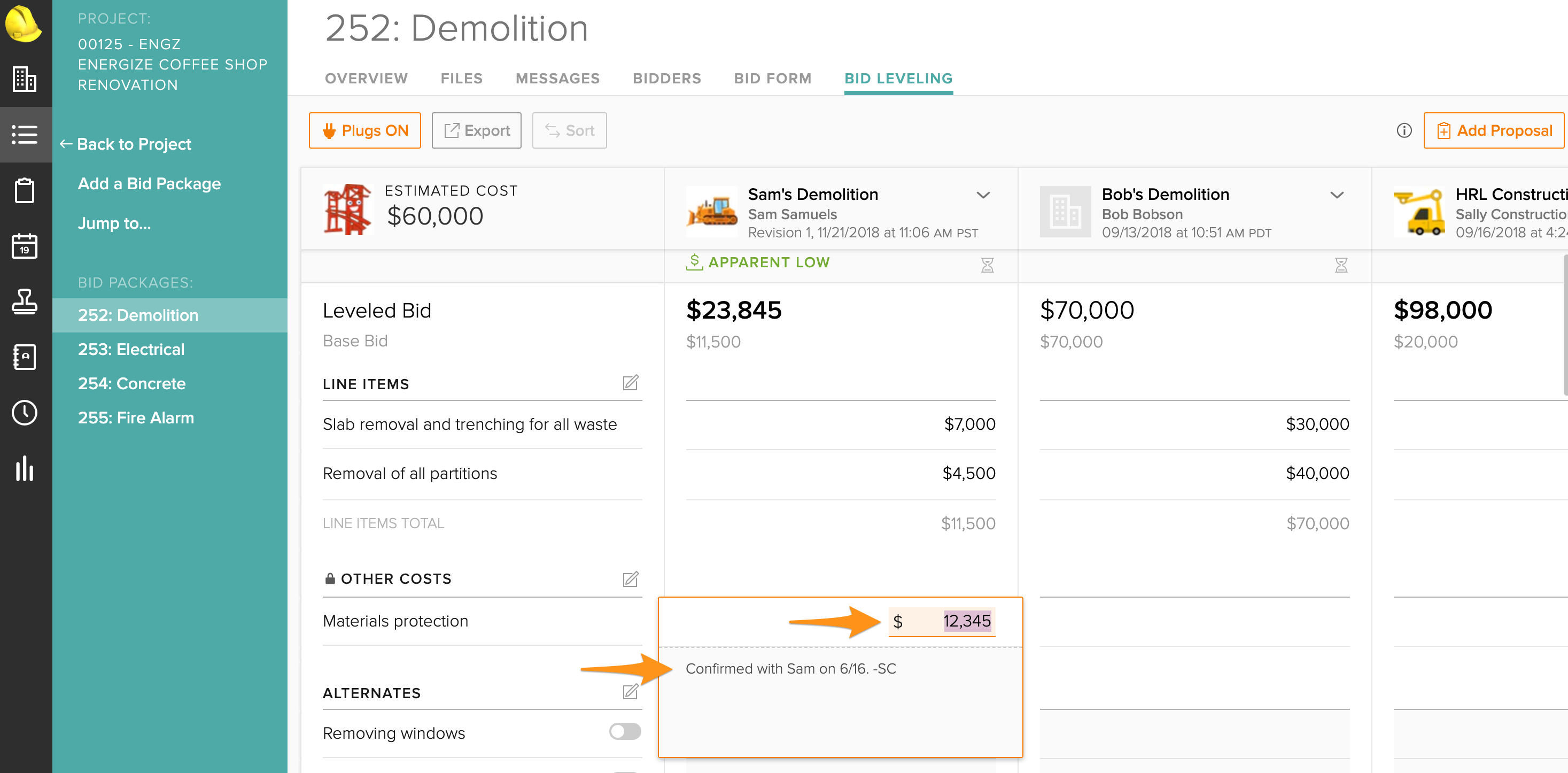The image size is (1568, 773).
Task: Click hourglass icon under Bob's Demolition
Action: (1341, 265)
